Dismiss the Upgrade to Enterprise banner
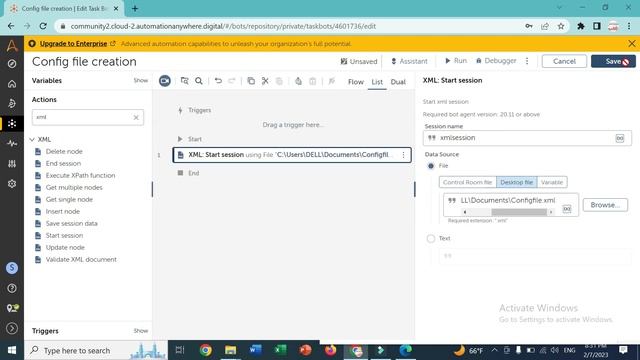 tap(631, 43)
